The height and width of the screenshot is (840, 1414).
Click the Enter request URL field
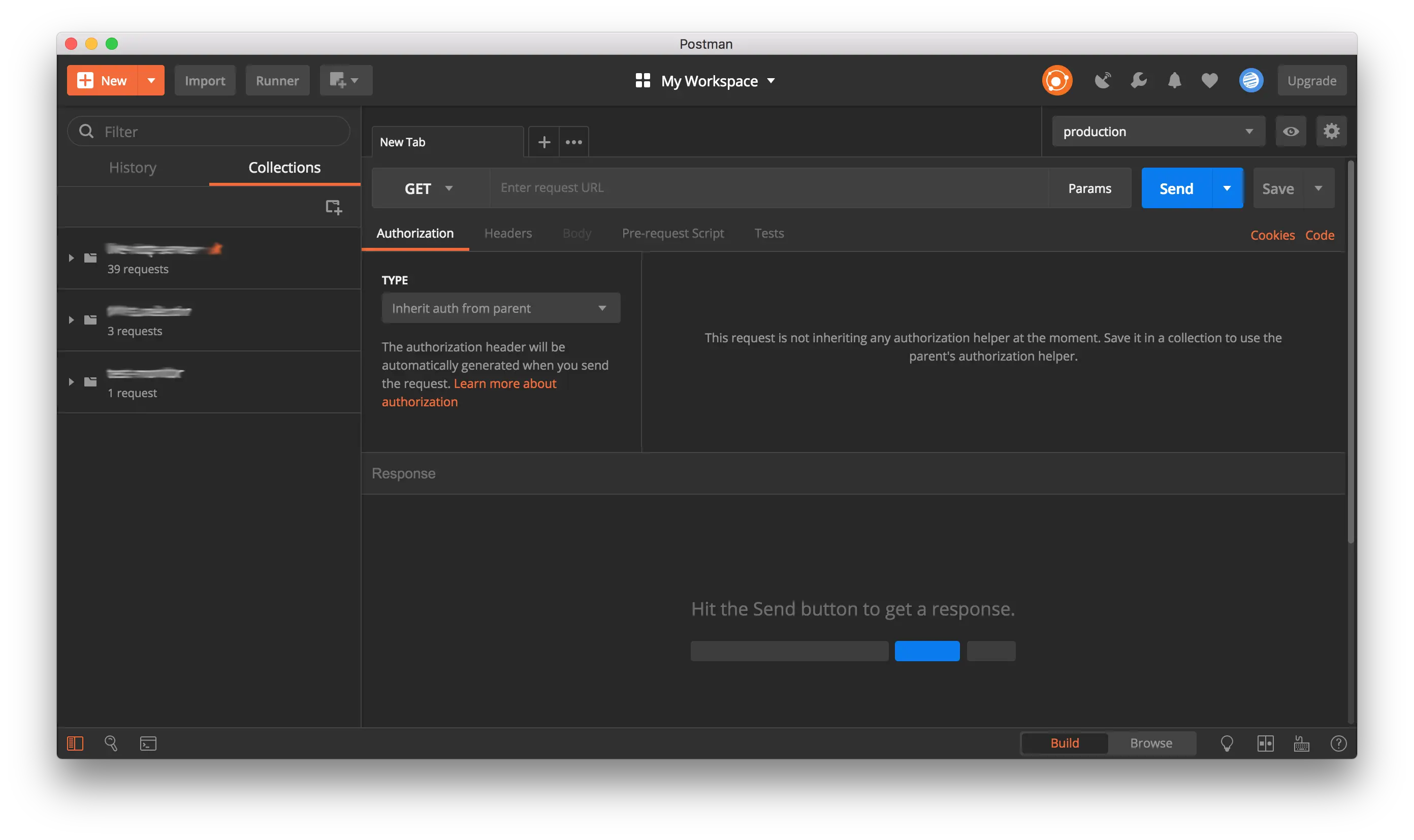click(767, 188)
